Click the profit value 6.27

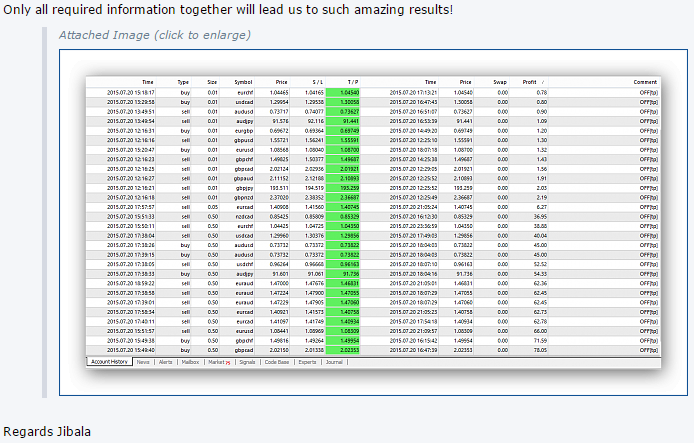click(x=542, y=207)
